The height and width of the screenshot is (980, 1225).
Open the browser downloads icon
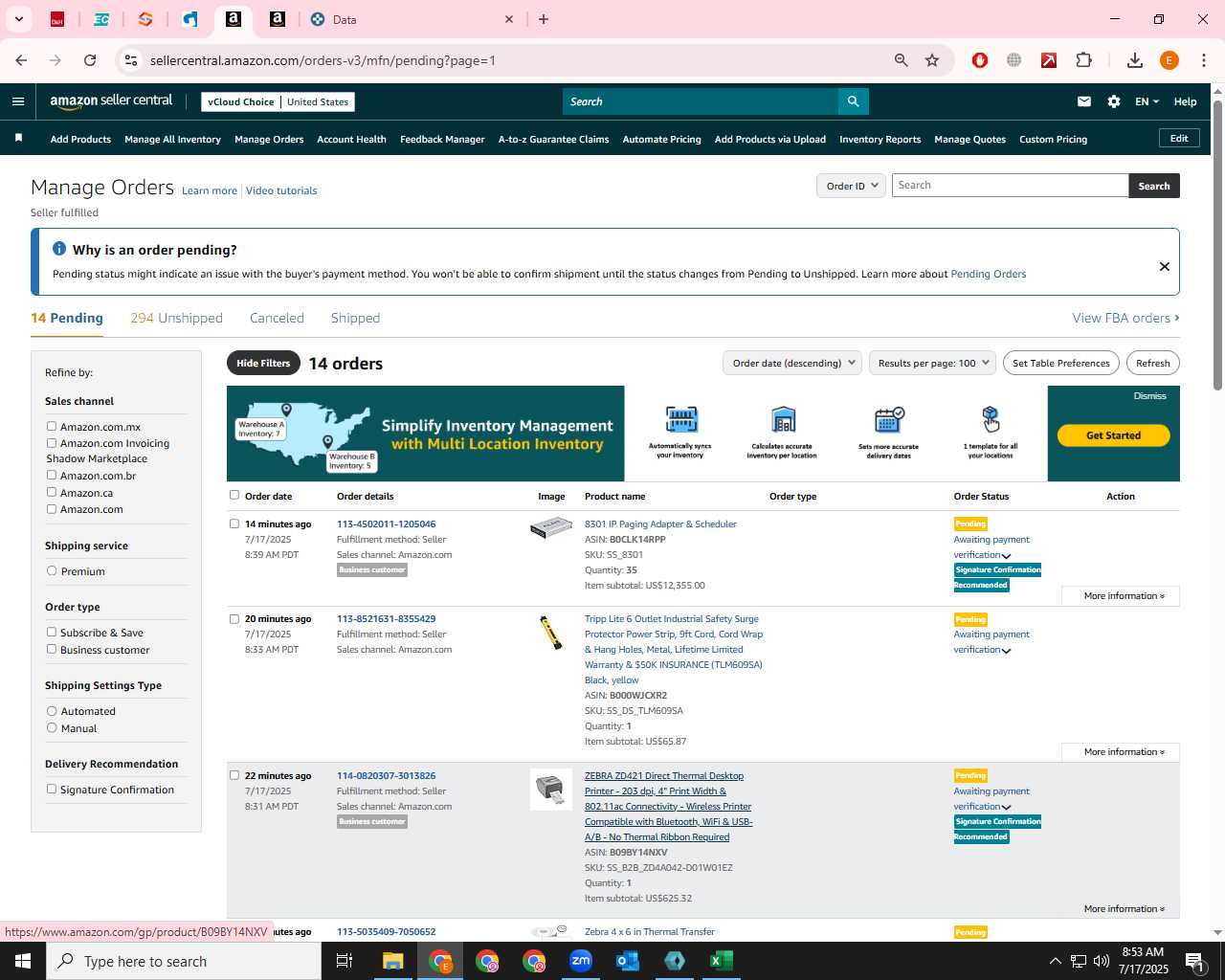(1135, 60)
